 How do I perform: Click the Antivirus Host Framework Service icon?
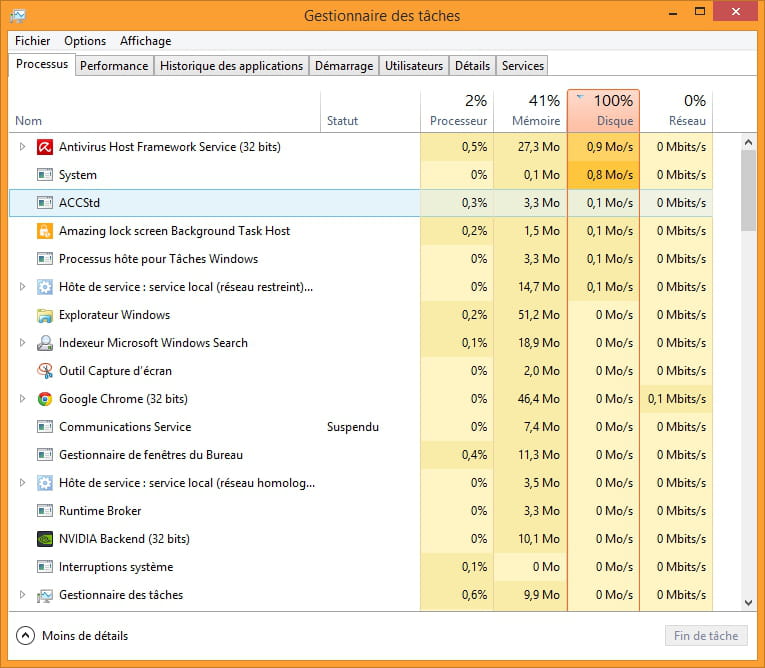[45, 147]
